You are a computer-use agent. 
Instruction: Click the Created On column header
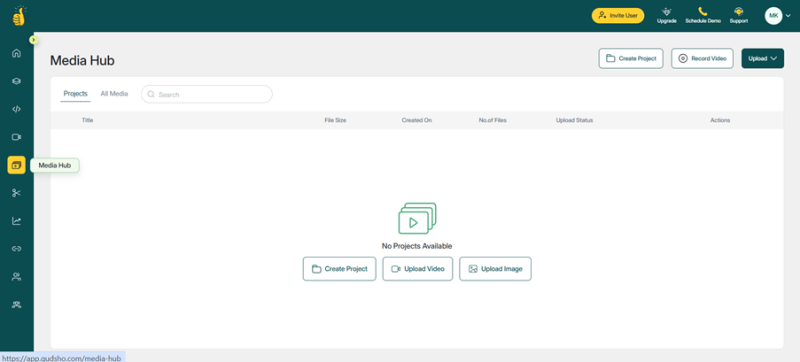[416, 120]
